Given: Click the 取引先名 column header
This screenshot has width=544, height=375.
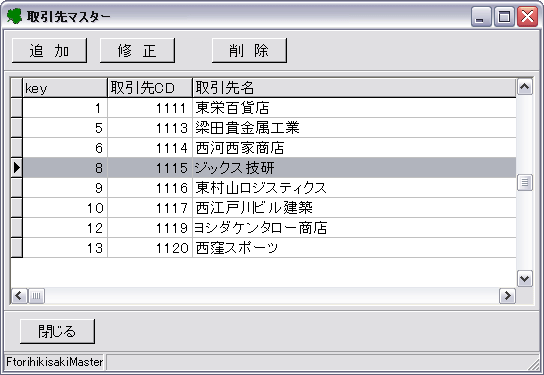Looking at the screenshot, I should click(x=354, y=88).
